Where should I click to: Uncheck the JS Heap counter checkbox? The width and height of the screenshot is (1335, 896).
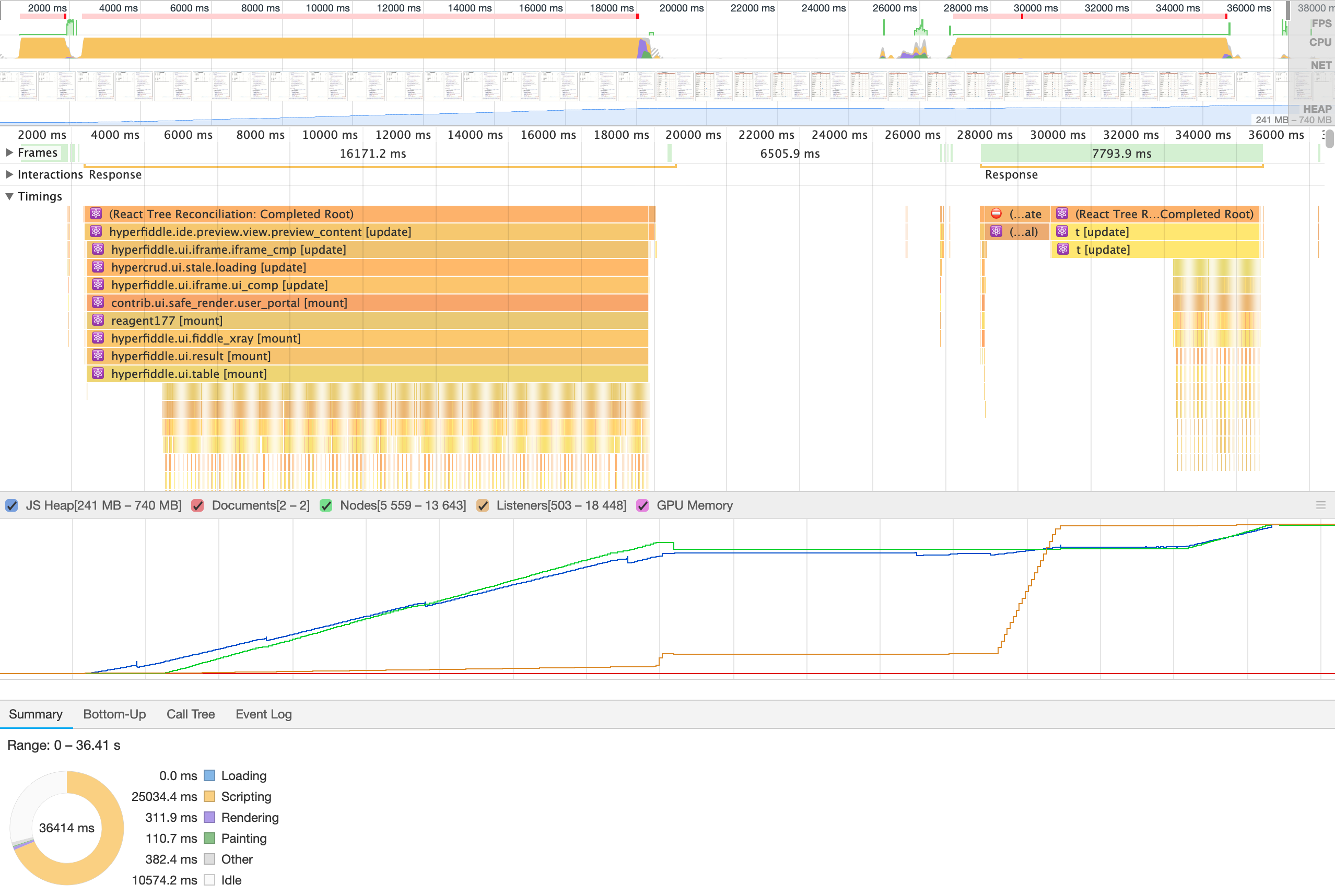point(12,506)
